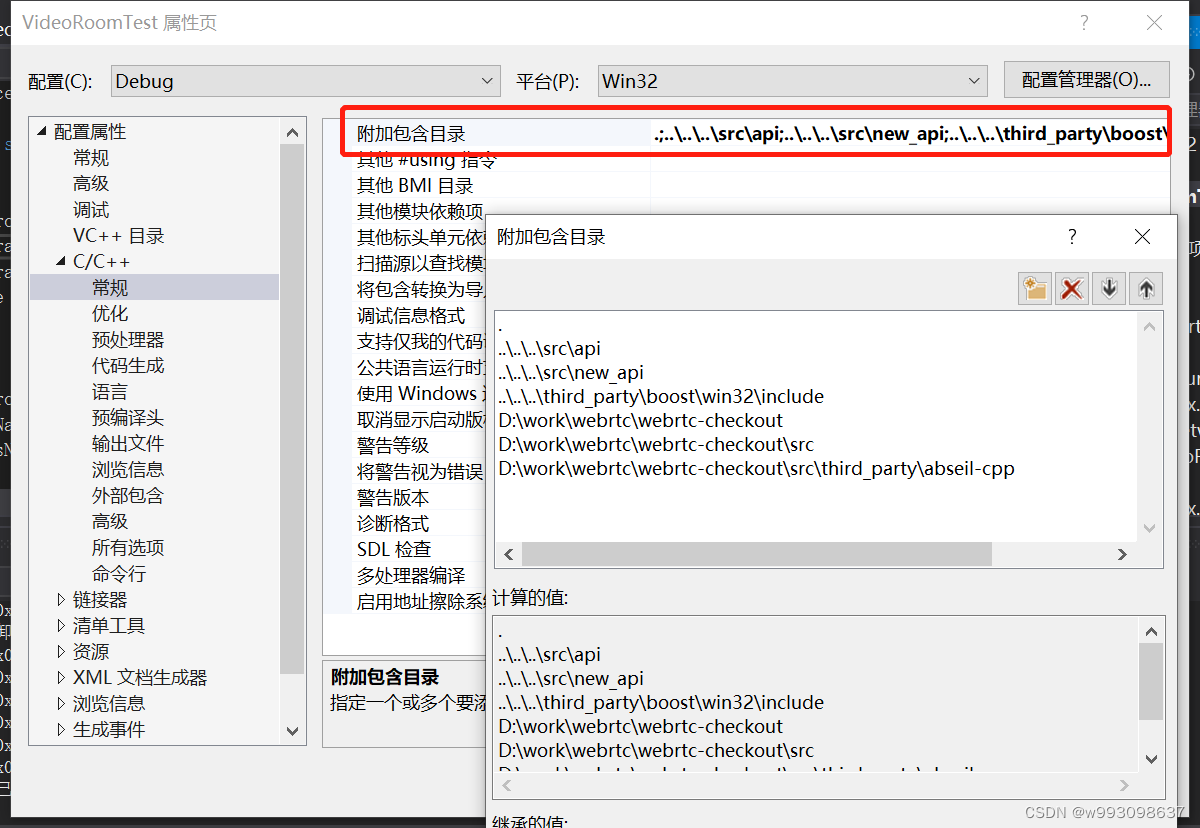
Task: Select the abseil-cpp include path line
Action: tap(756, 468)
